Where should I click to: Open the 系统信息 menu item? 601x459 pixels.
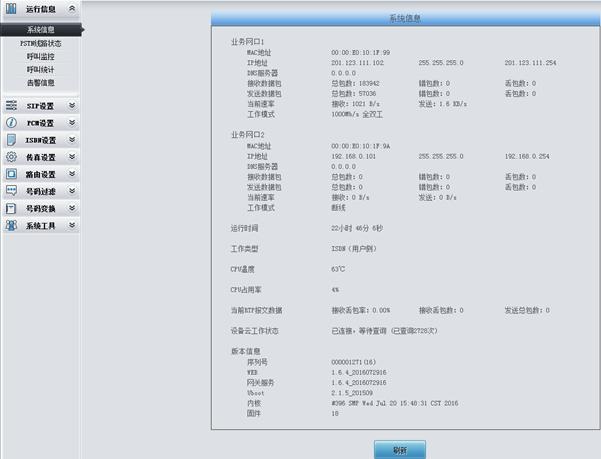[41, 30]
